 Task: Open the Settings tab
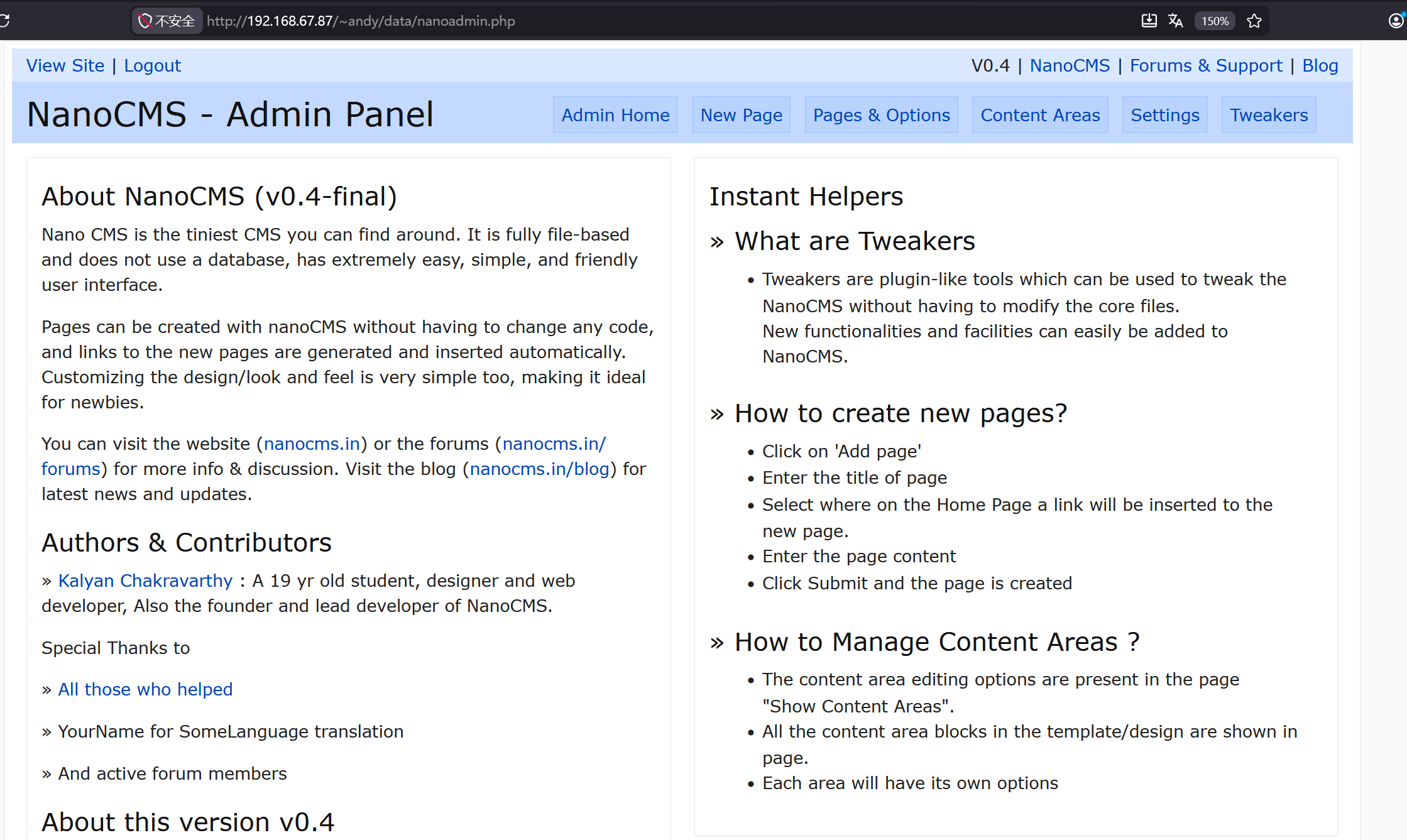pos(1164,115)
